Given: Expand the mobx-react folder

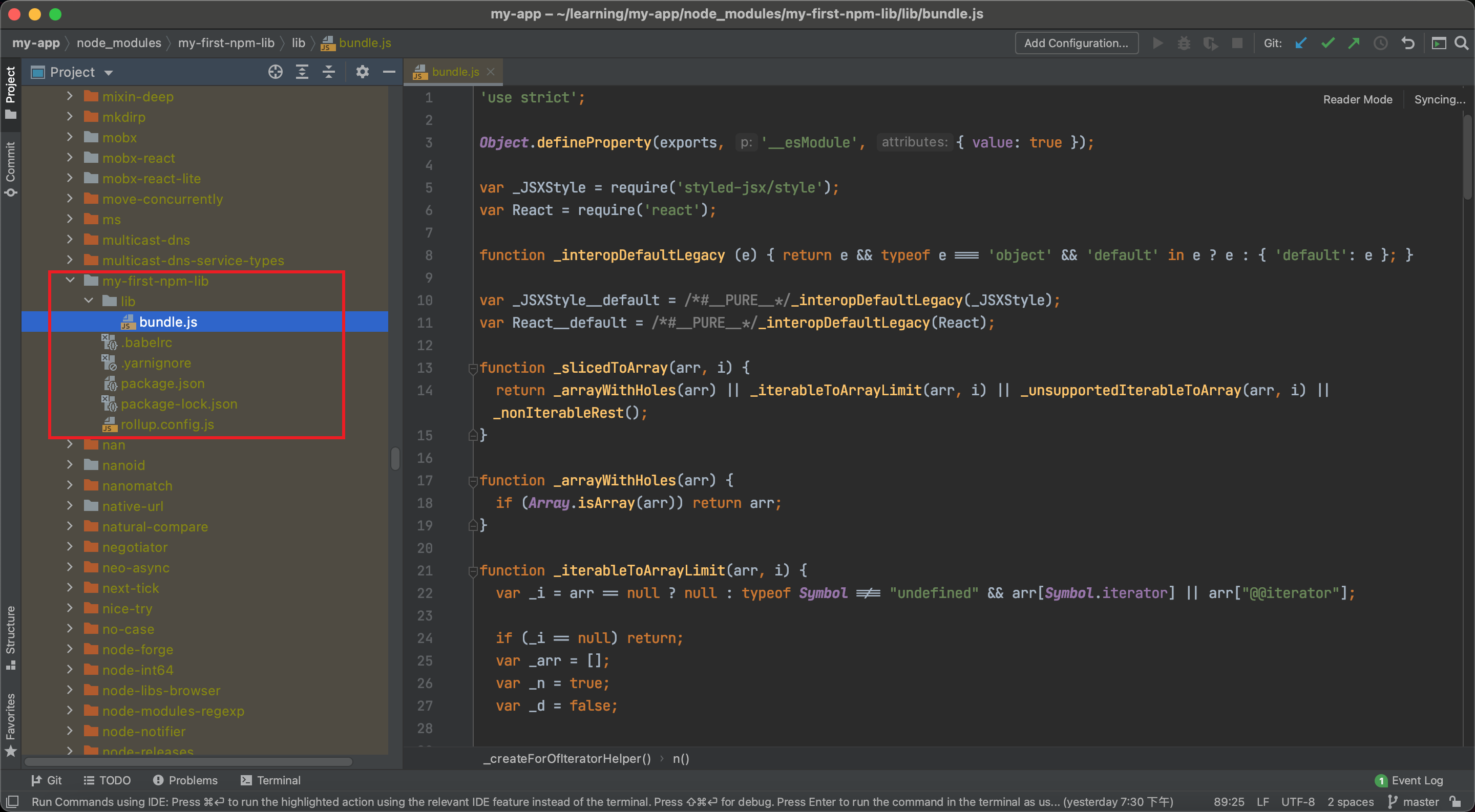Looking at the screenshot, I should [x=71, y=158].
